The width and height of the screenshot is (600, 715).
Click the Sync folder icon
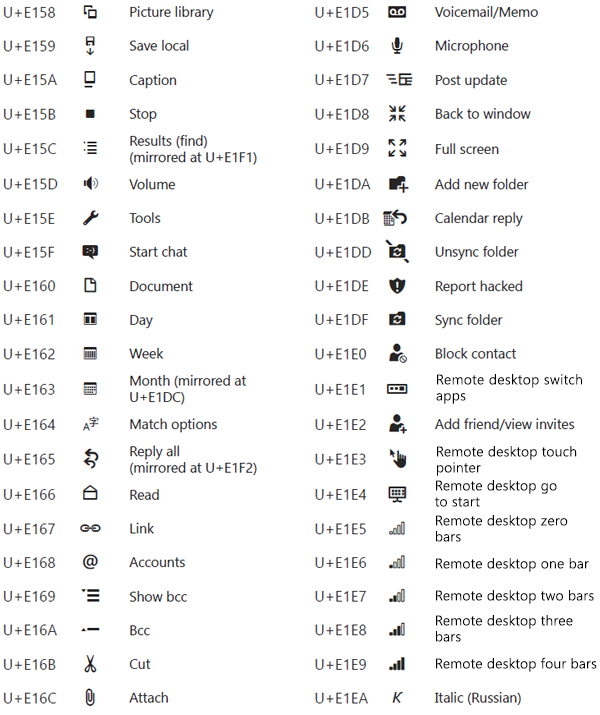(x=397, y=320)
